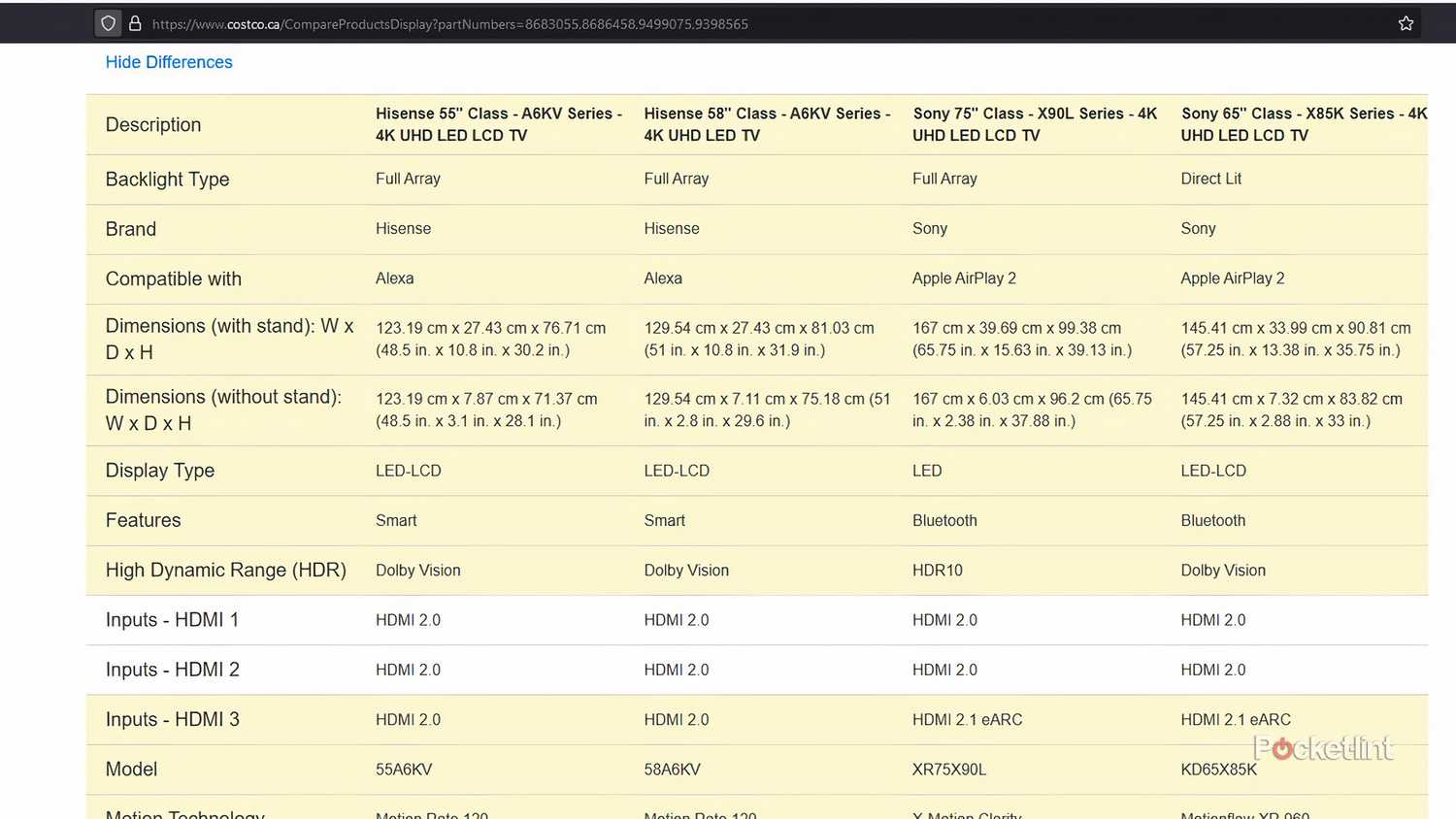Click model number KD65X85K
1456x819 pixels.
1218,770
